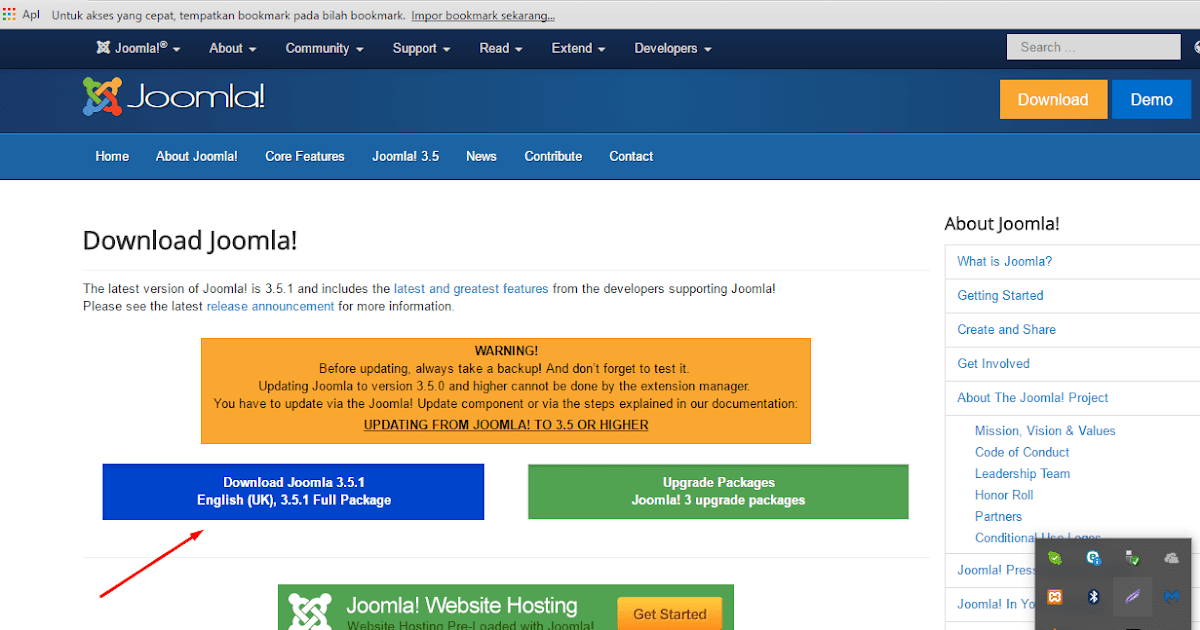This screenshot has width=1200, height=630.
Task: Open the Joomla! 3.5 menu item
Action: coord(406,156)
